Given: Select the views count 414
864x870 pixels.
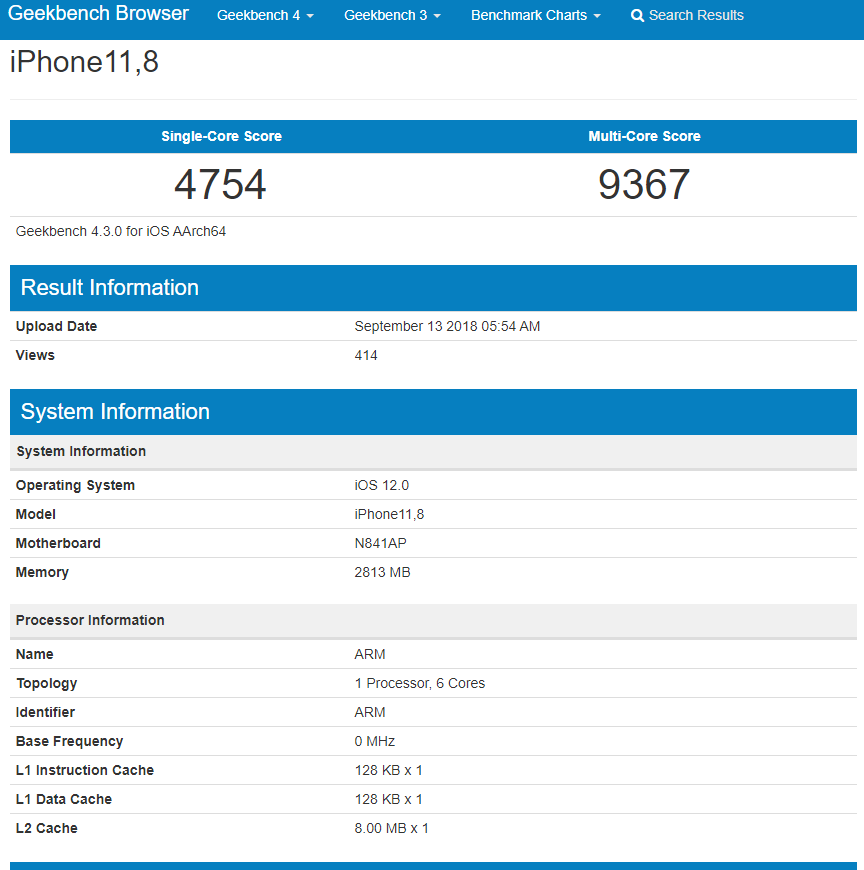Looking at the screenshot, I should pyautogui.click(x=366, y=355).
